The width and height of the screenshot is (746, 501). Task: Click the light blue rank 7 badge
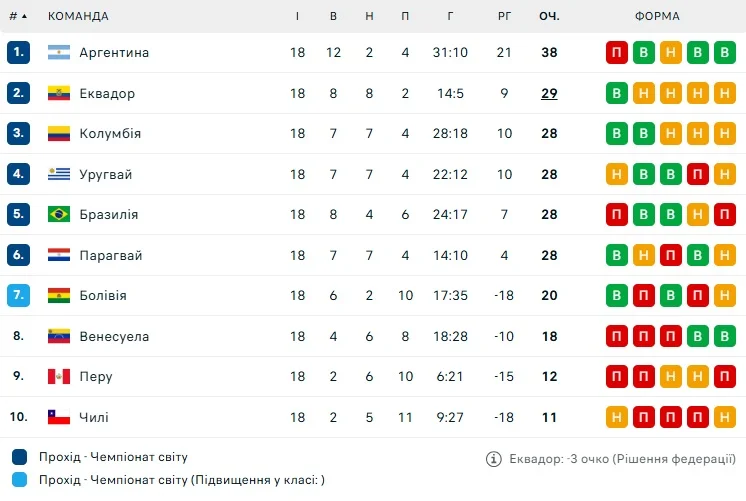(18, 296)
